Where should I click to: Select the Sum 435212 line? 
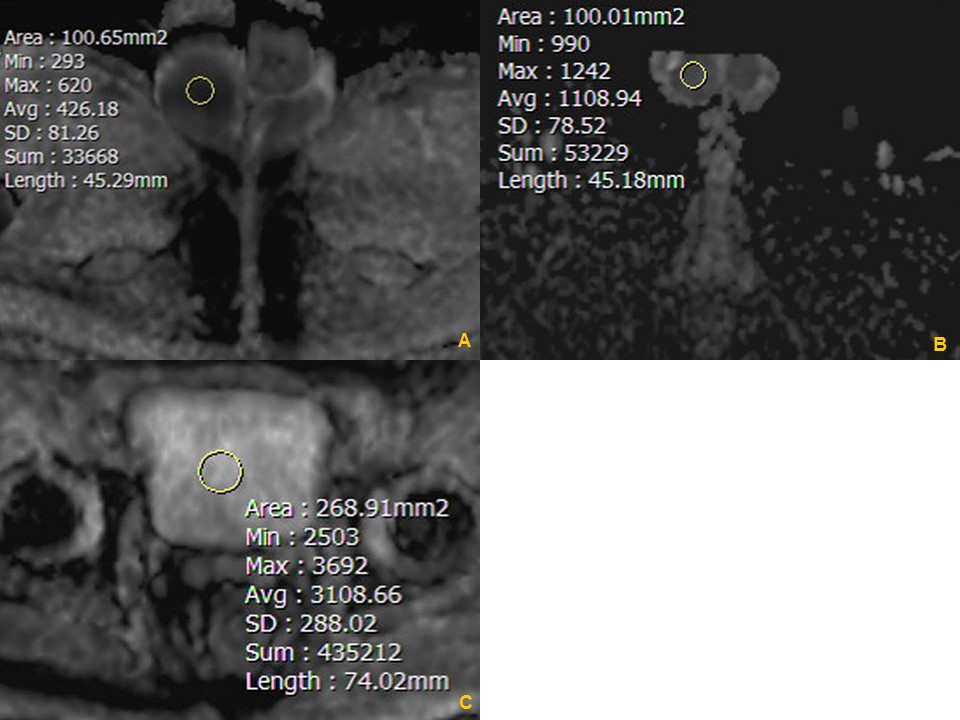(x=323, y=653)
